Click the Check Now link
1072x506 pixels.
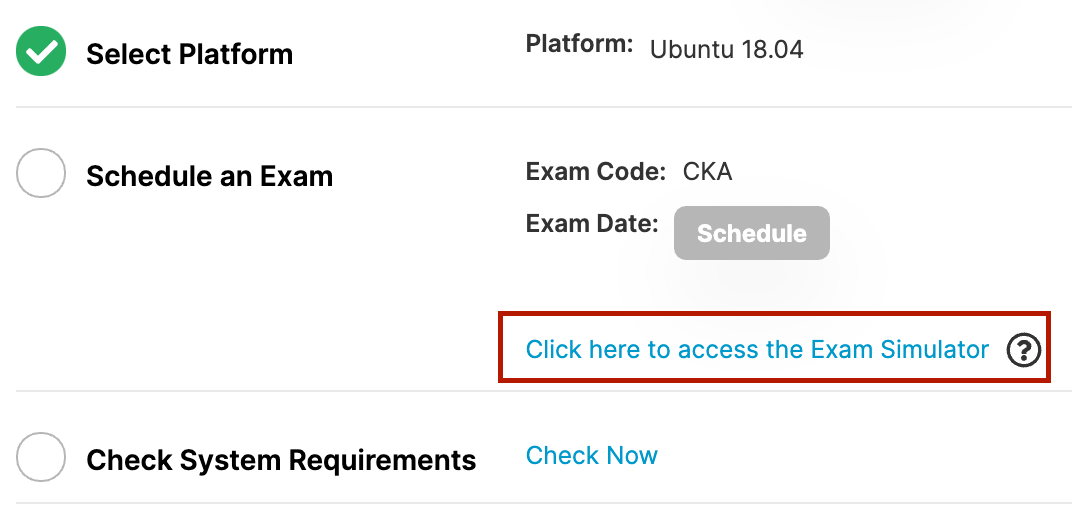point(591,456)
